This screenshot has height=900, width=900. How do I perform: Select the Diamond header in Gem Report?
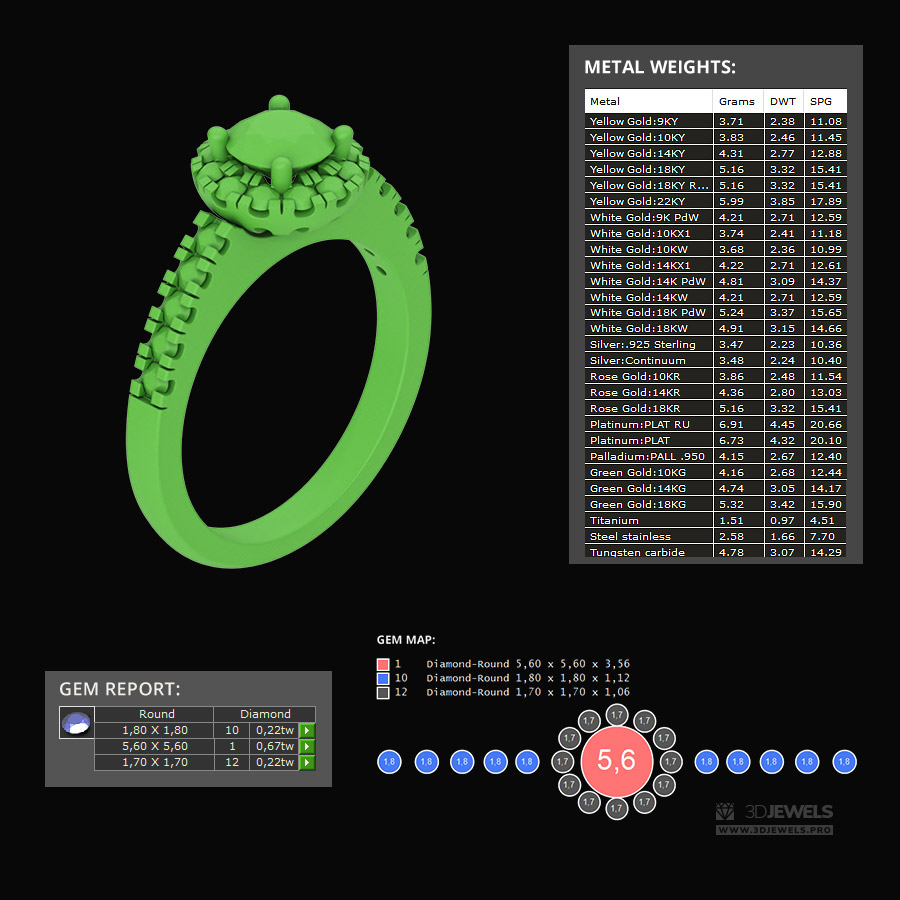tap(265, 714)
